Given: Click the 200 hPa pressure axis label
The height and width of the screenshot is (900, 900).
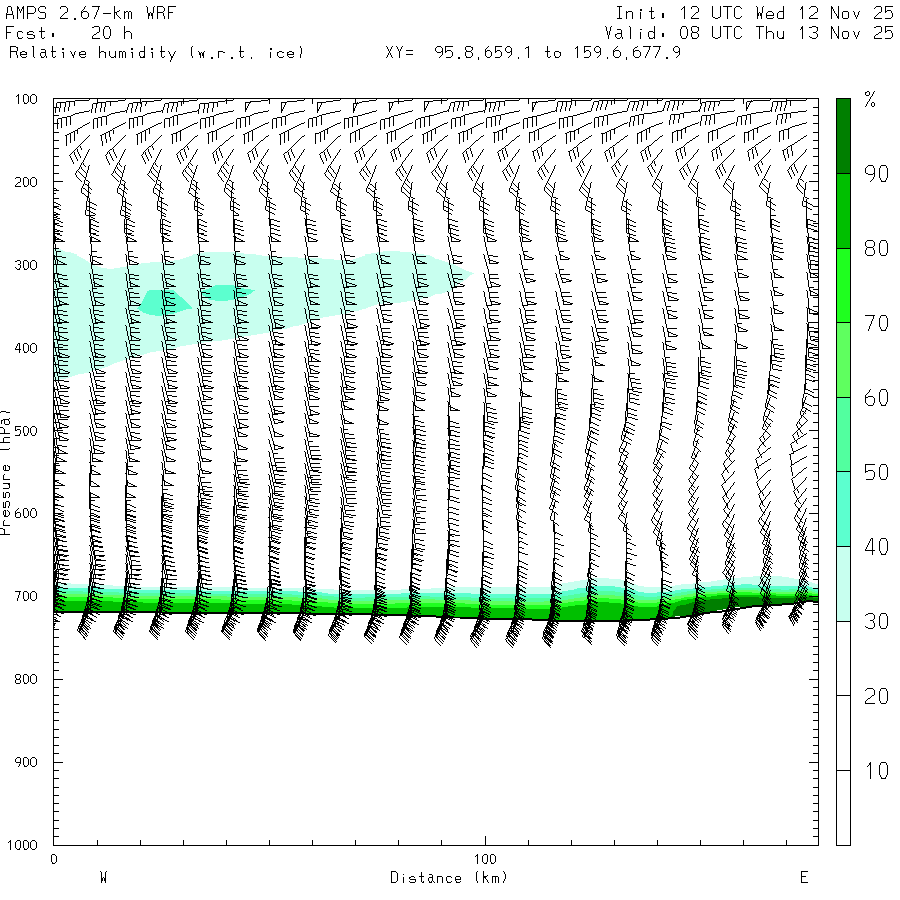Looking at the screenshot, I should click(x=26, y=182).
